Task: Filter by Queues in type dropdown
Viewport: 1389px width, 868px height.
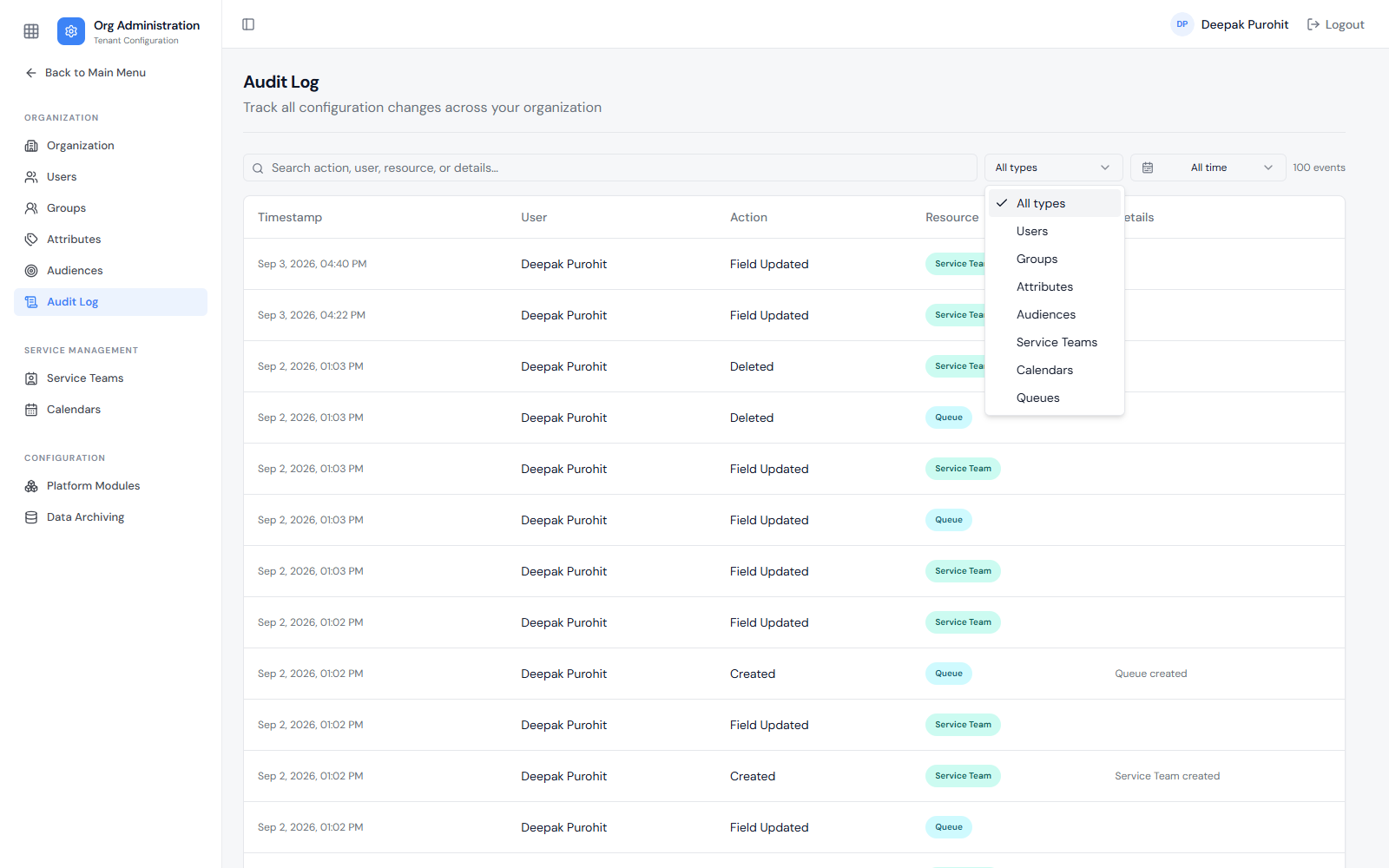Action: tap(1055, 398)
